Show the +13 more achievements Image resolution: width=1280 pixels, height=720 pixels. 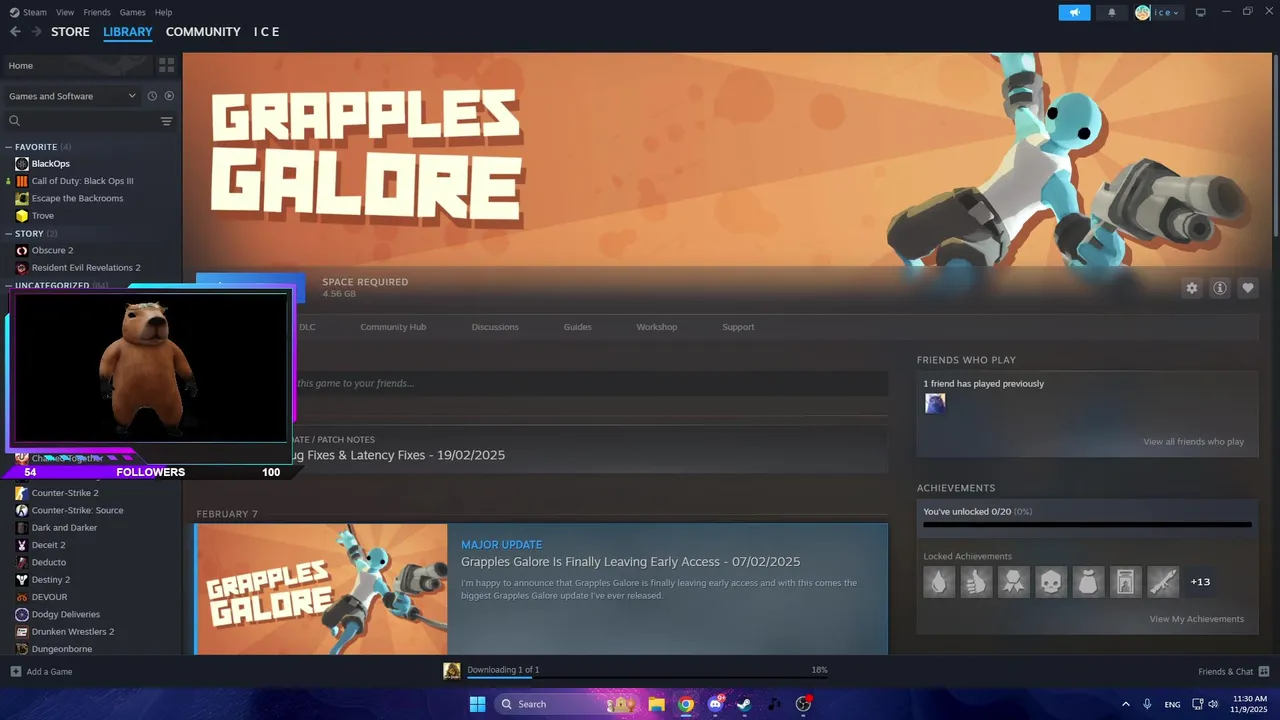1200,581
